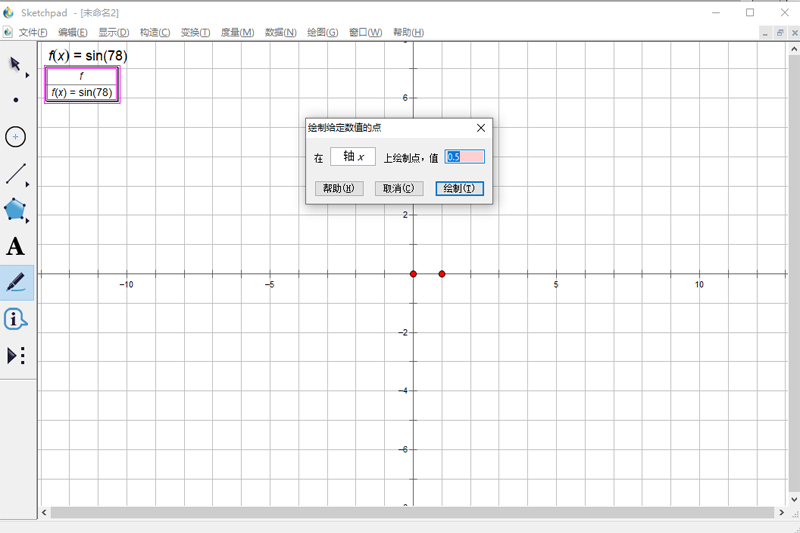
Task: Select the Marker pen tool
Action: pos(16,283)
